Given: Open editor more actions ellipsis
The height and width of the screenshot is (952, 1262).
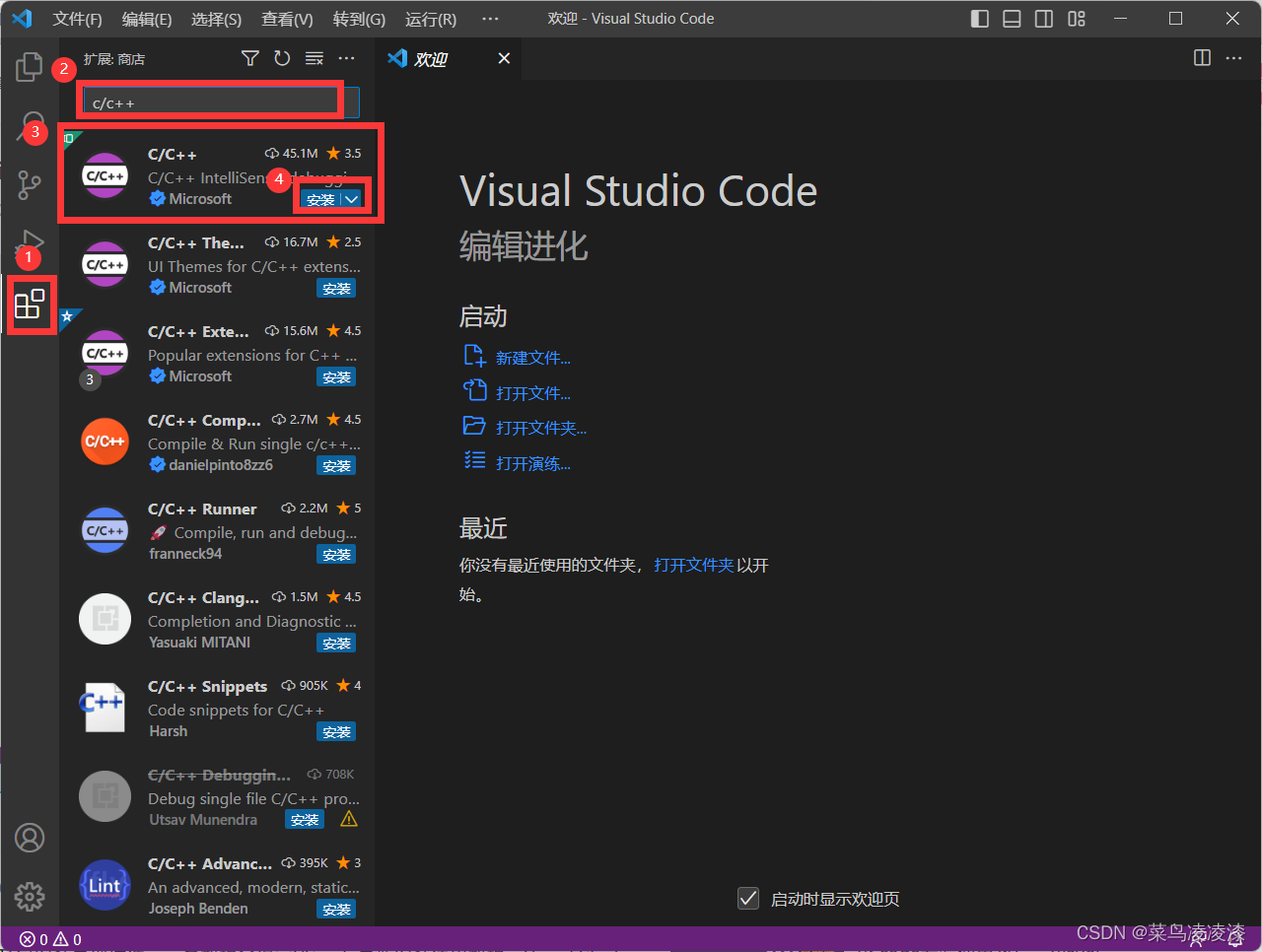Looking at the screenshot, I should [1233, 58].
